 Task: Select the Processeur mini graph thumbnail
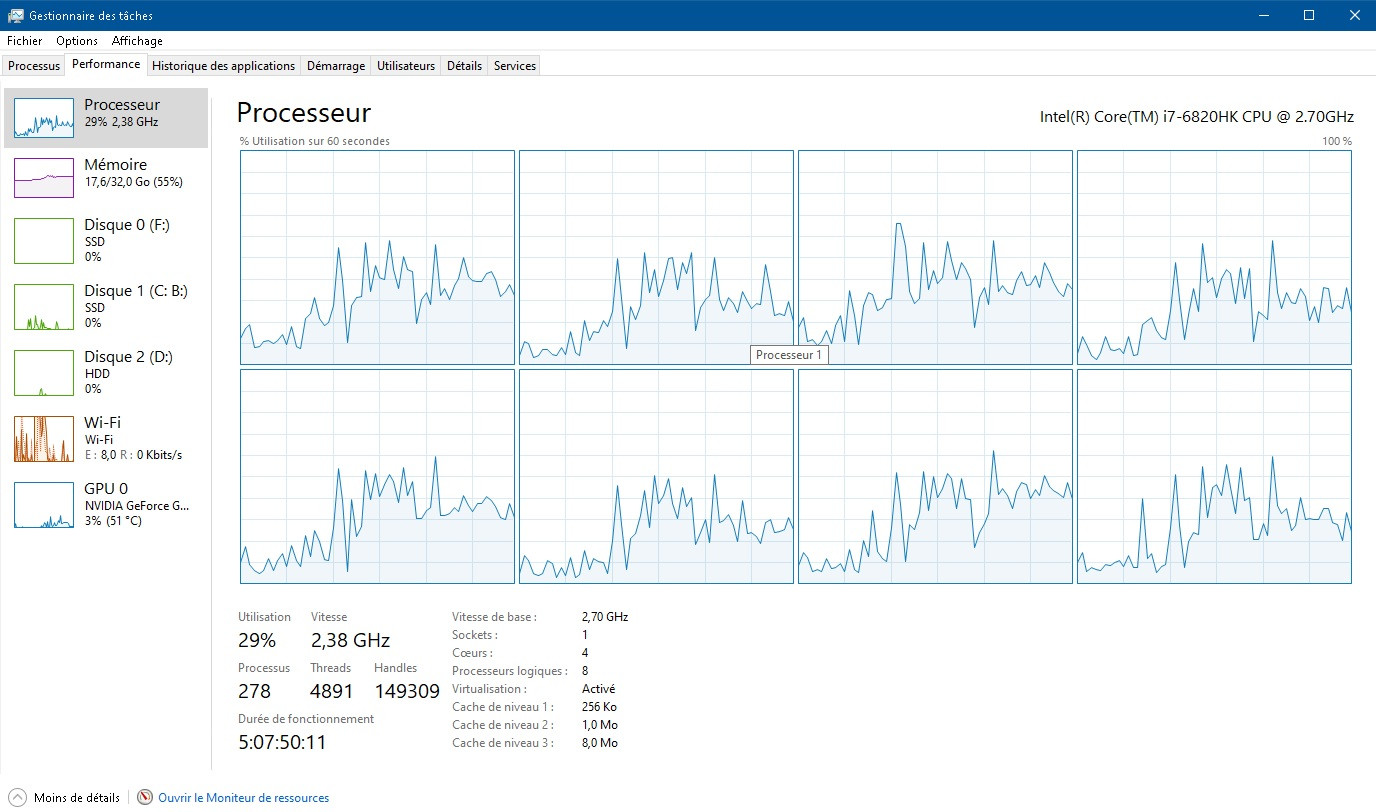pyautogui.click(x=44, y=118)
